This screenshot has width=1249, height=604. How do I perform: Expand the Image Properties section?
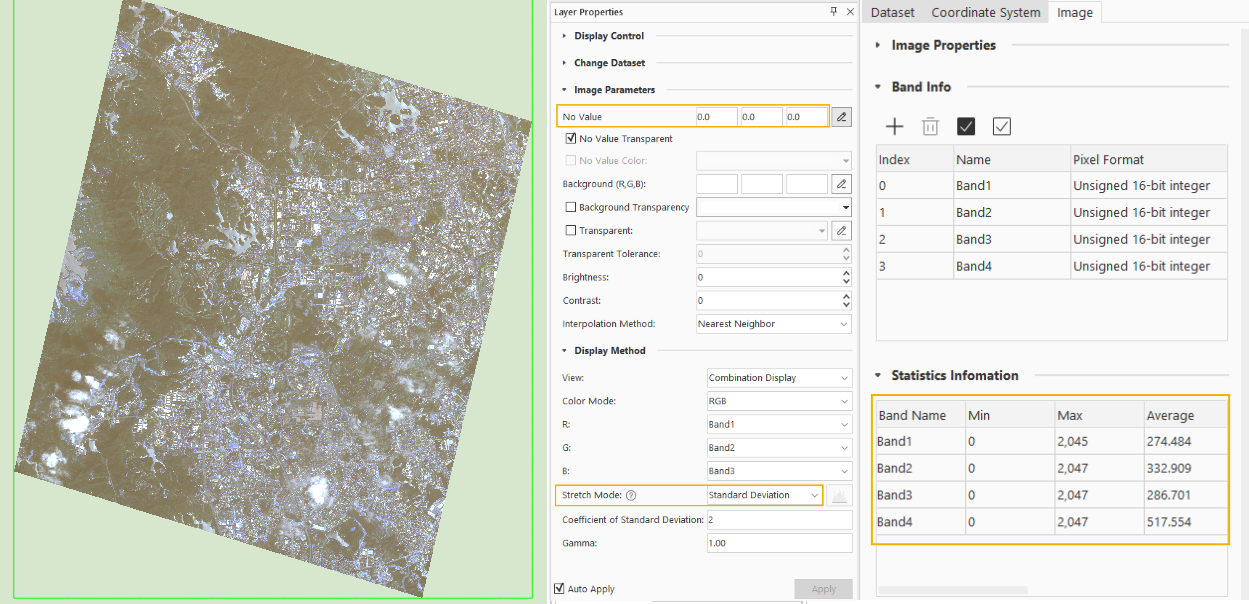click(x=942, y=45)
